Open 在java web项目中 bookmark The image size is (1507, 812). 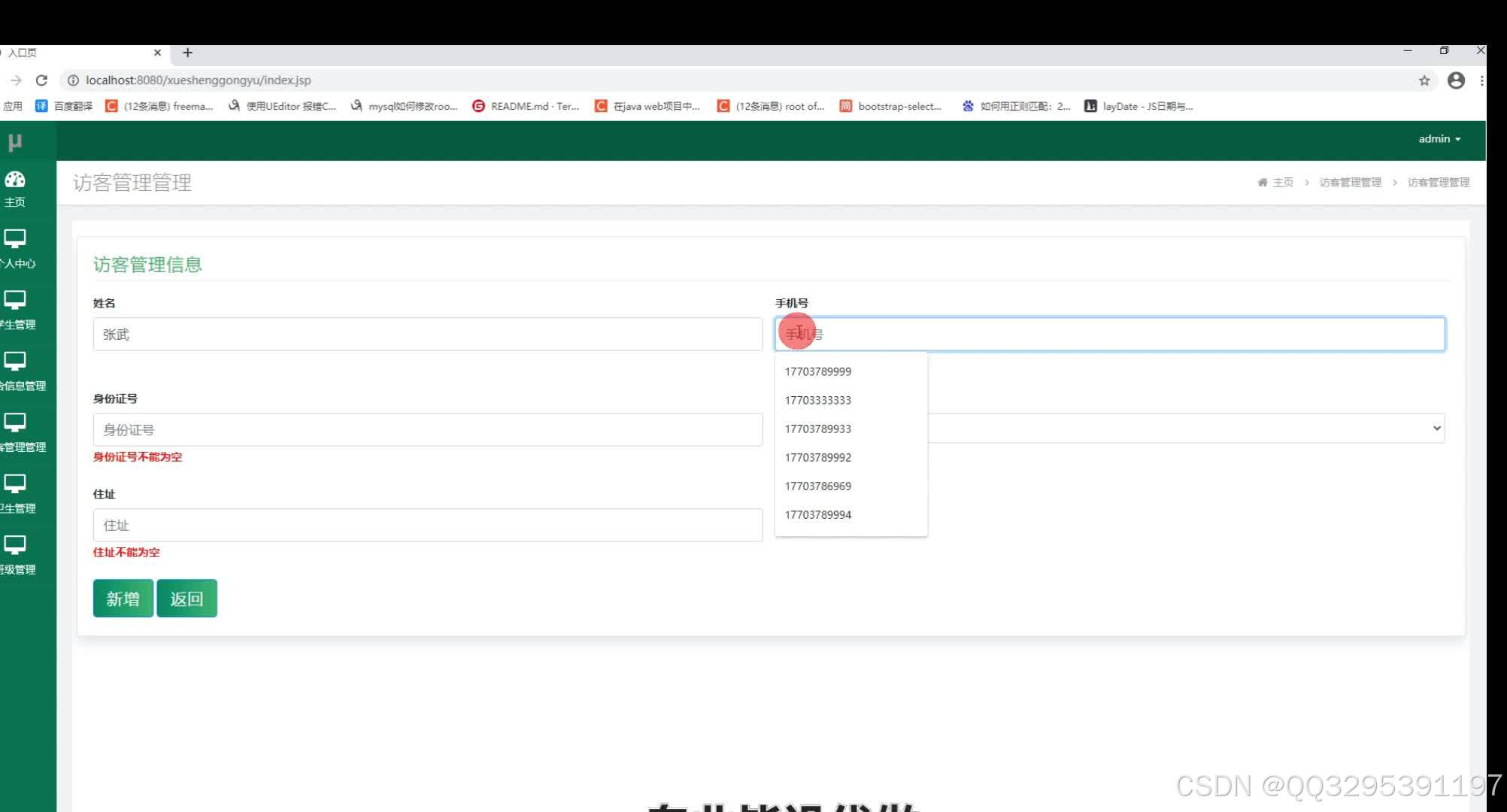tap(647, 106)
